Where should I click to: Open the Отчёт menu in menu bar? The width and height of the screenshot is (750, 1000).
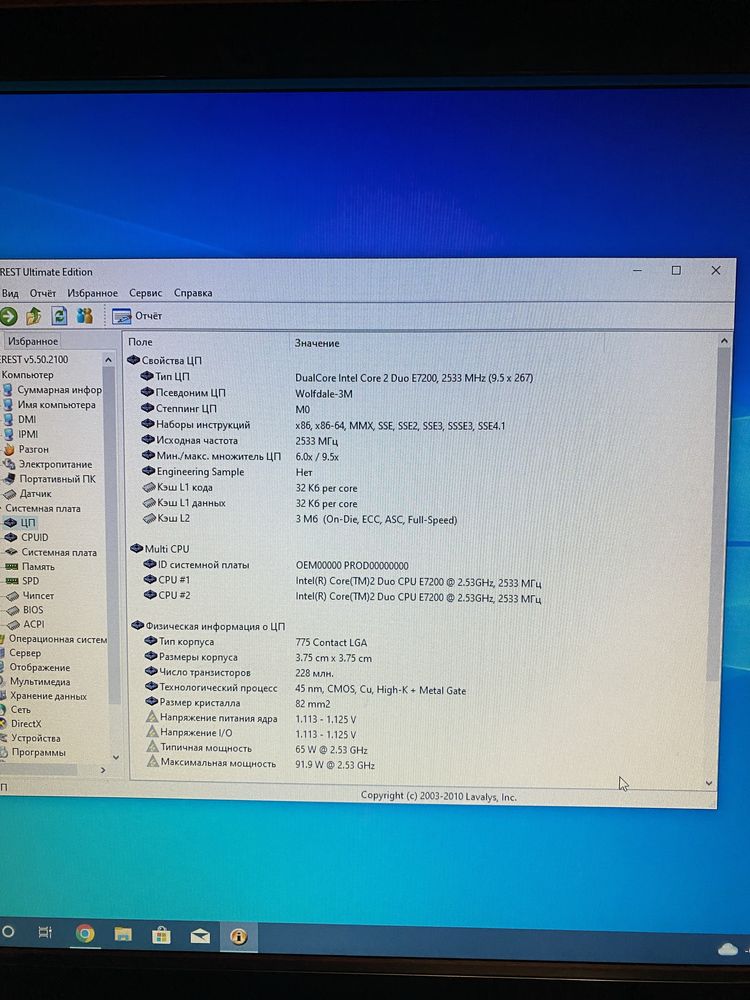tap(43, 293)
